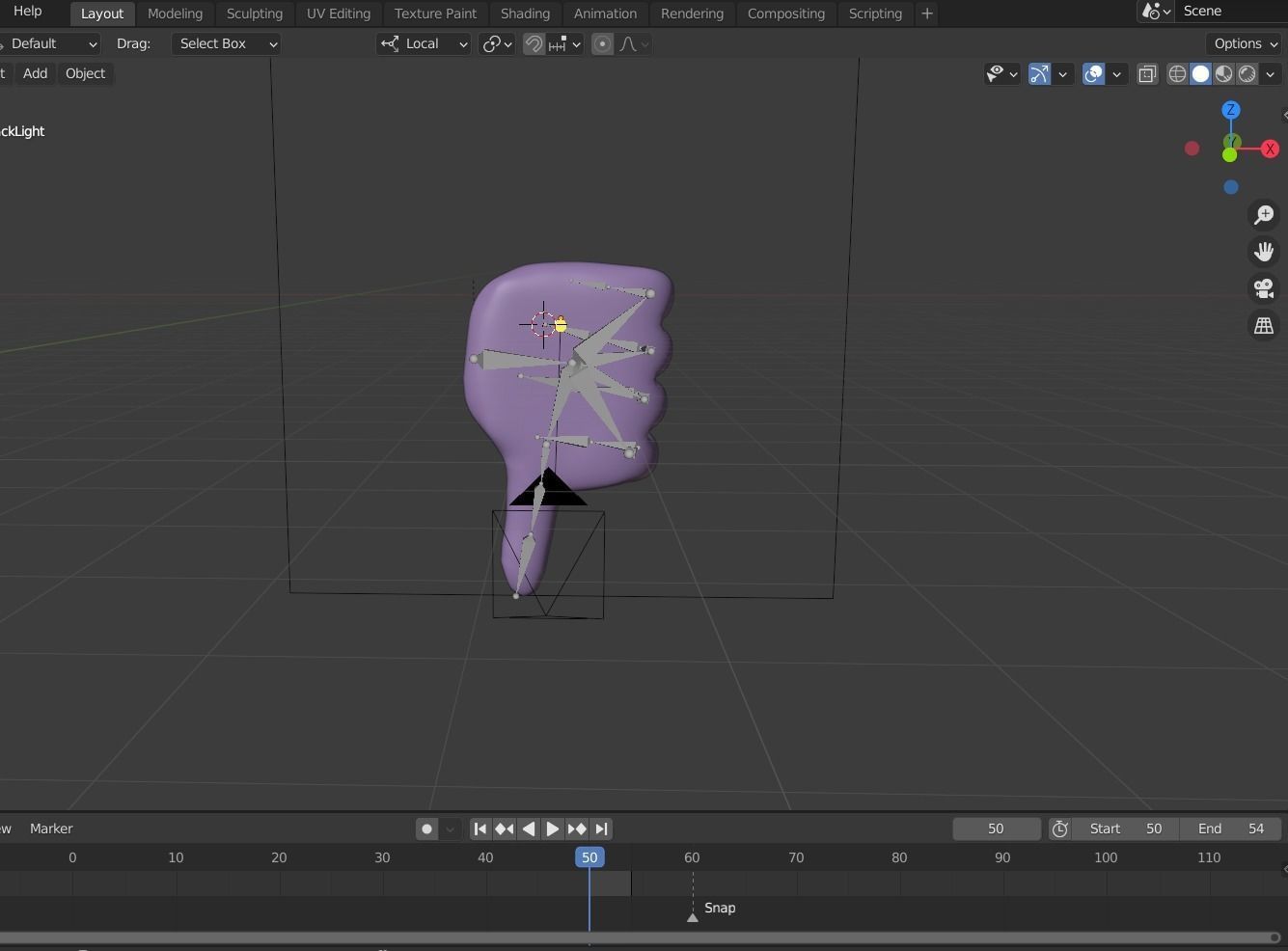Open the pivot point dropdown
The height and width of the screenshot is (951, 1288).
point(497,43)
